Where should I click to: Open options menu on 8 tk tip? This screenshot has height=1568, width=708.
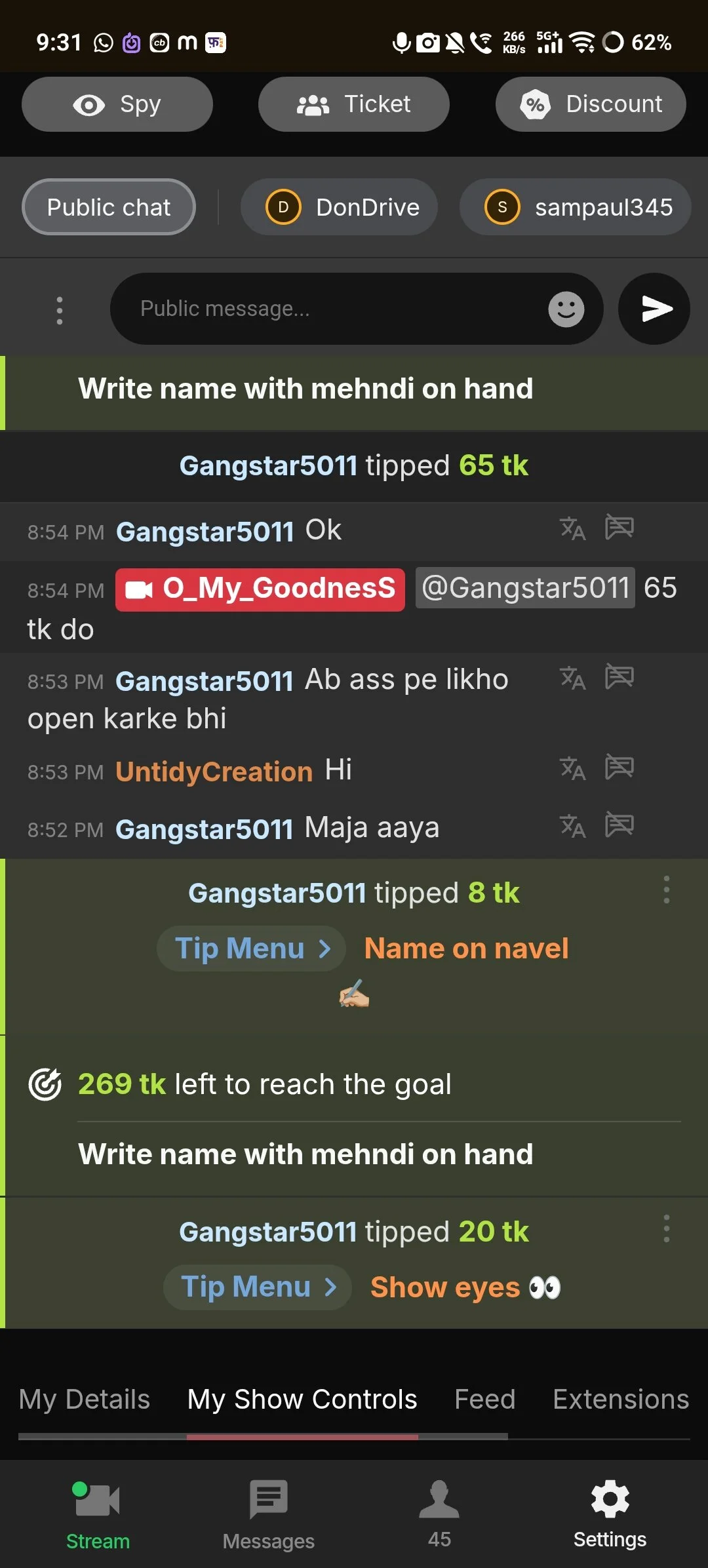click(x=666, y=890)
